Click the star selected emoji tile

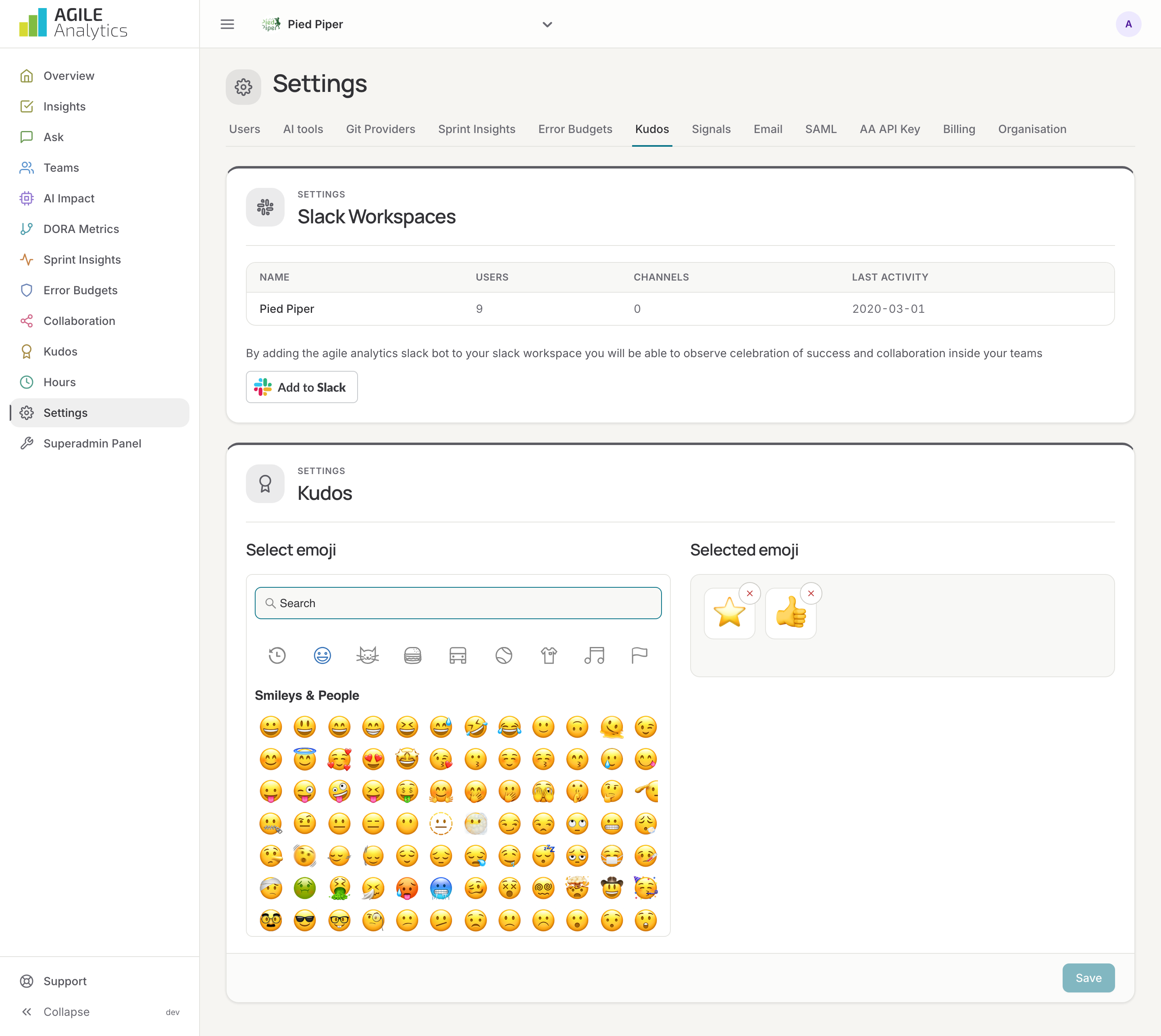729,614
